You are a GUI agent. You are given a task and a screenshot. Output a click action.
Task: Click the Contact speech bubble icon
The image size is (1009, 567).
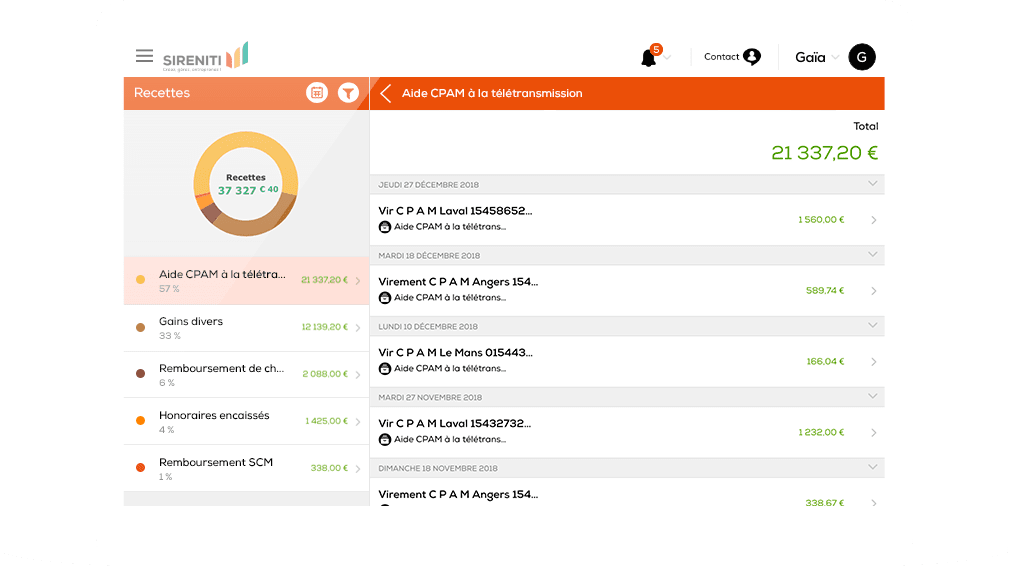tap(752, 57)
